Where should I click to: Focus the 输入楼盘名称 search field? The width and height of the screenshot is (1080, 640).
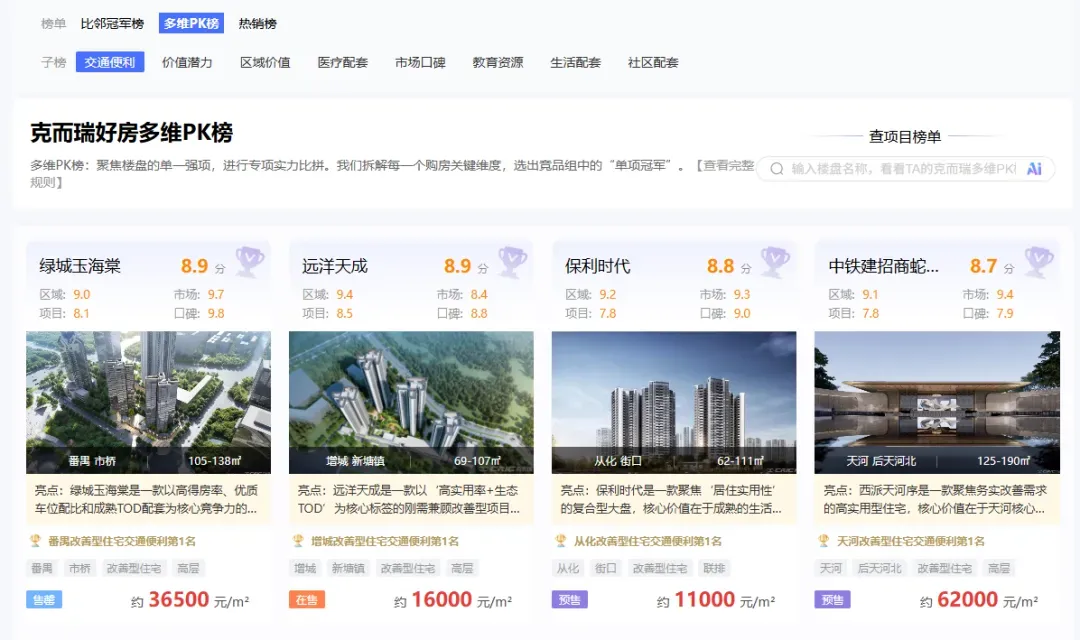905,169
